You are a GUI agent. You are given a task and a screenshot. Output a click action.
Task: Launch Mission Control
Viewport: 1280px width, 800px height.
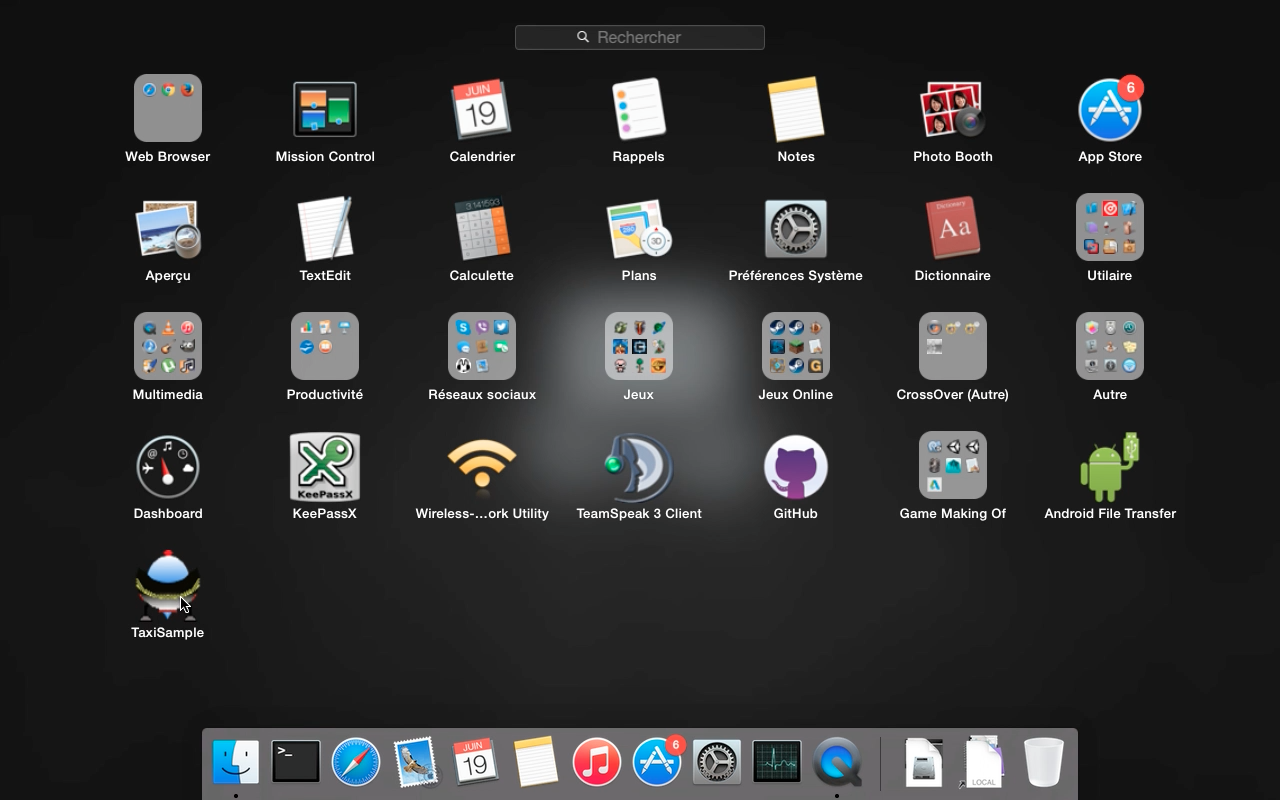coord(324,109)
